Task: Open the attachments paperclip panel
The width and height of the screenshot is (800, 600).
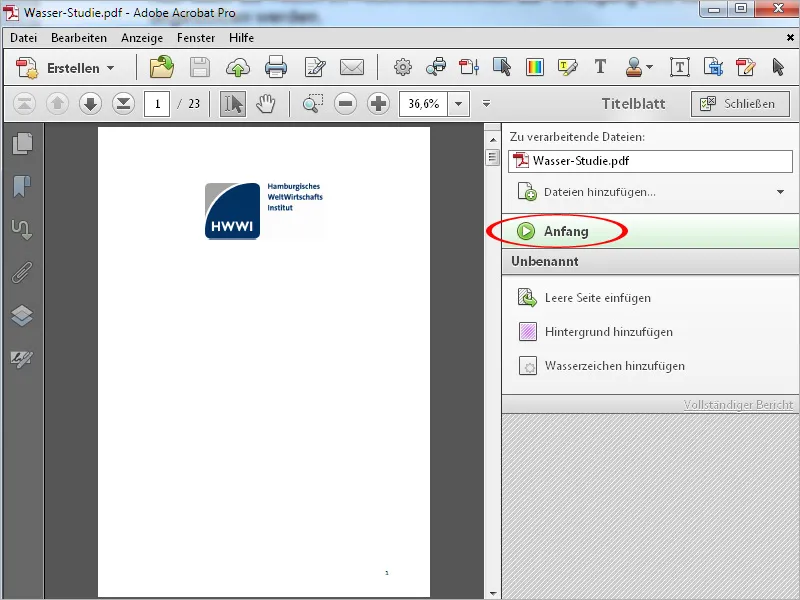Action: pyautogui.click(x=22, y=272)
